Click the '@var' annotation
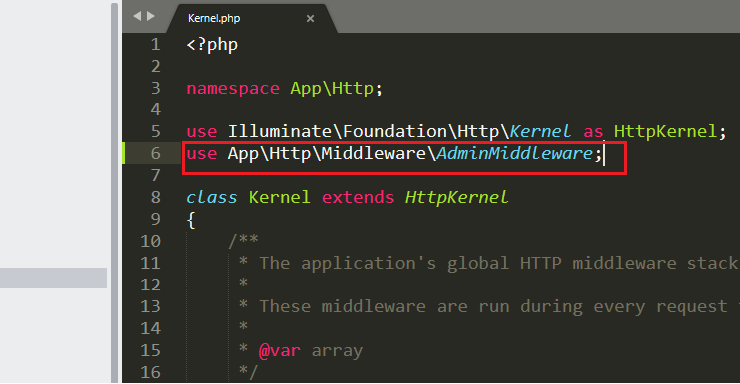 click(x=280, y=351)
